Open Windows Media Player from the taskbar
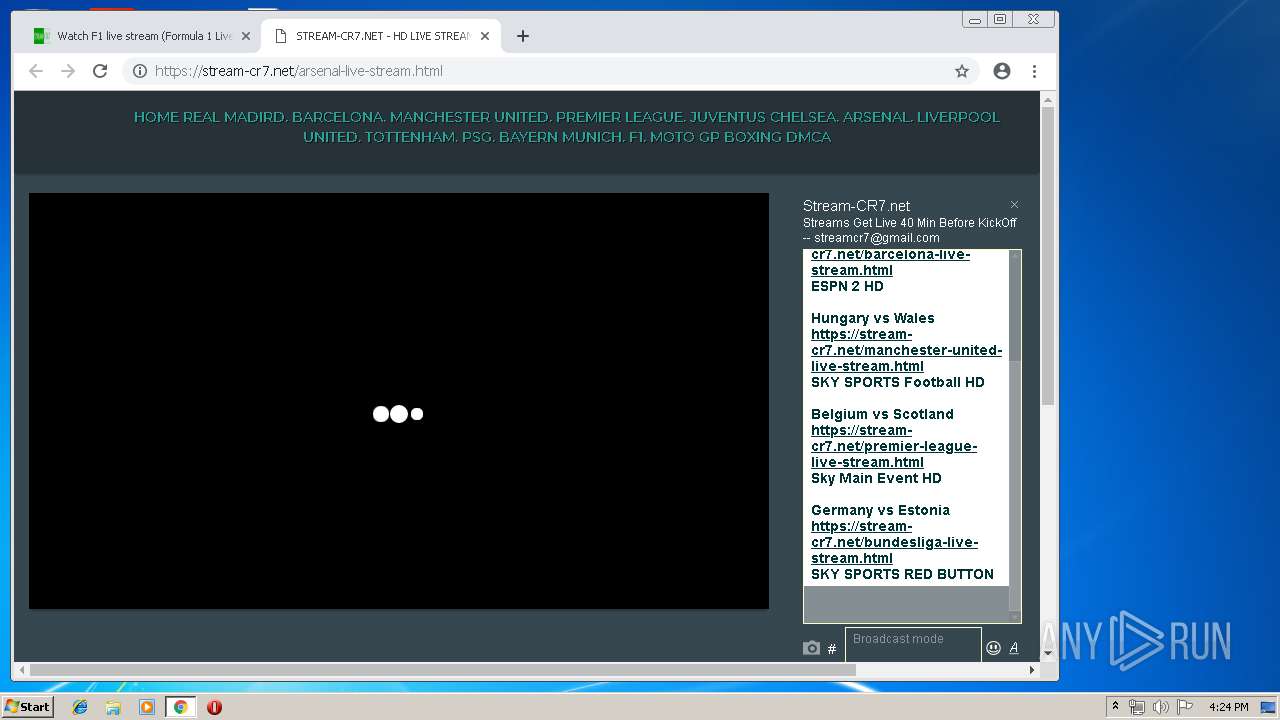Viewport: 1280px width, 720px height. click(147, 707)
